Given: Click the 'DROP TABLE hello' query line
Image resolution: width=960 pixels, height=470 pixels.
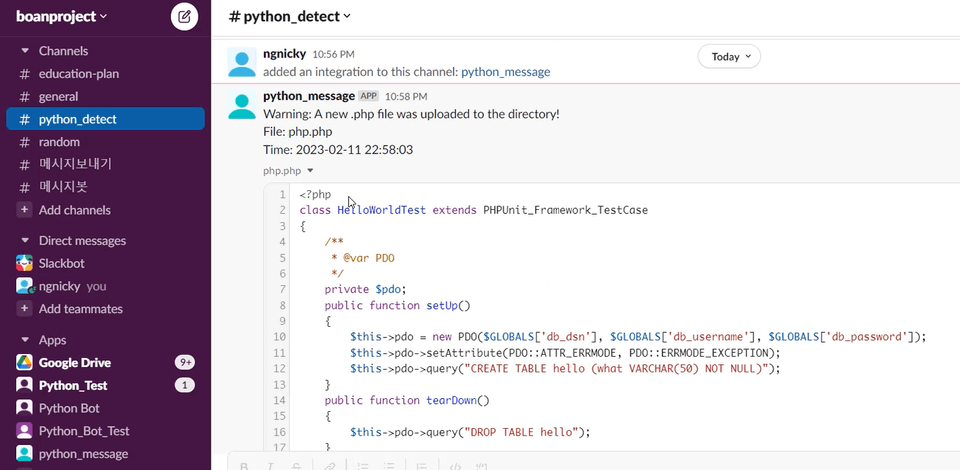Looking at the screenshot, I should point(470,432).
